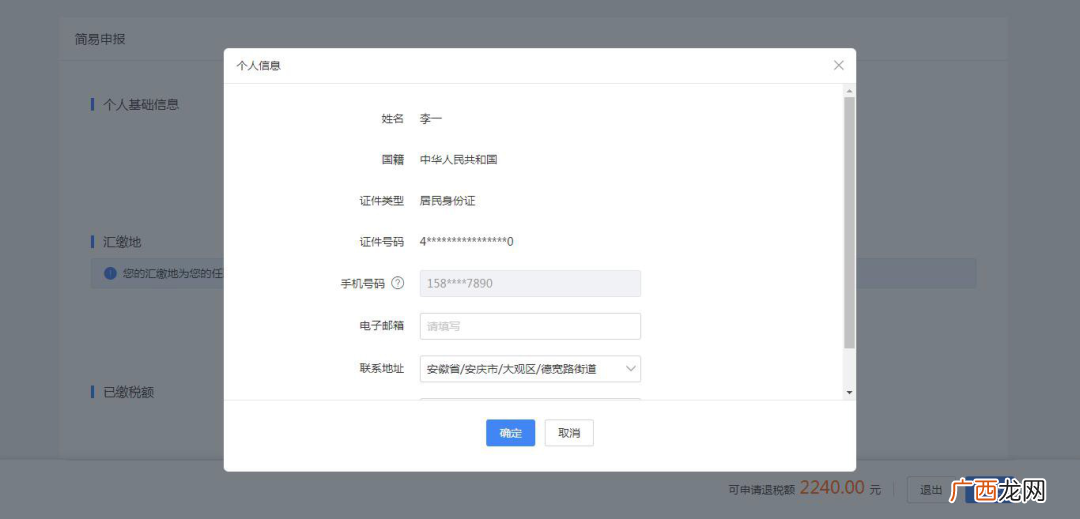Click the 电子邮箱 field label

(x=382, y=325)
